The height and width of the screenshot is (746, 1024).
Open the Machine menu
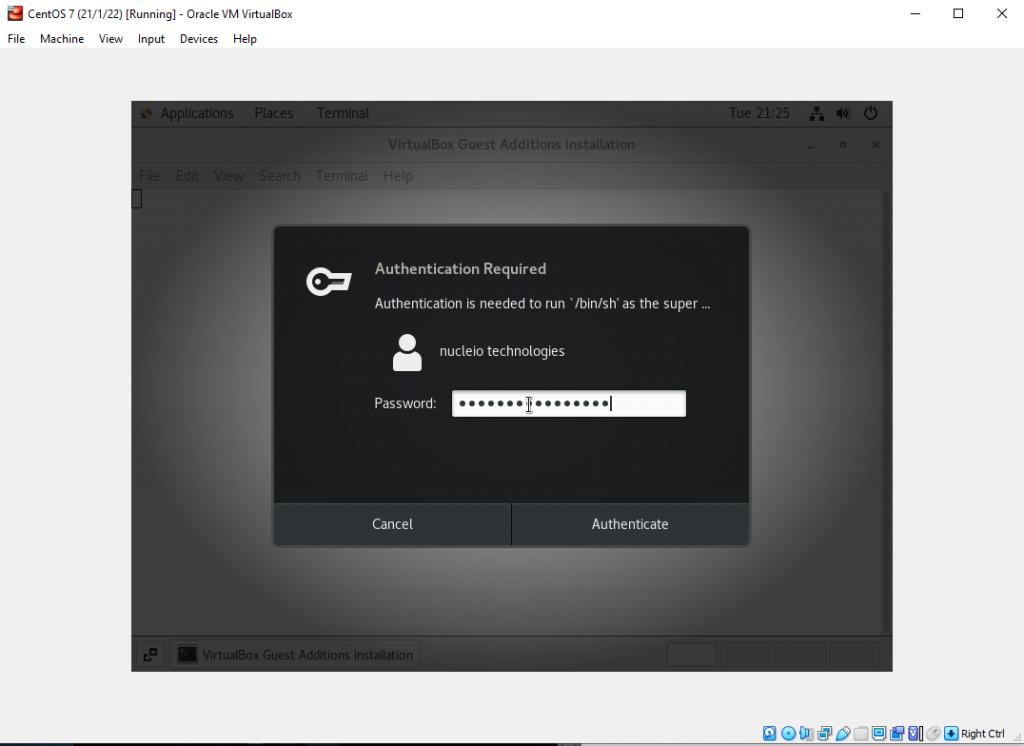point(62,39)
